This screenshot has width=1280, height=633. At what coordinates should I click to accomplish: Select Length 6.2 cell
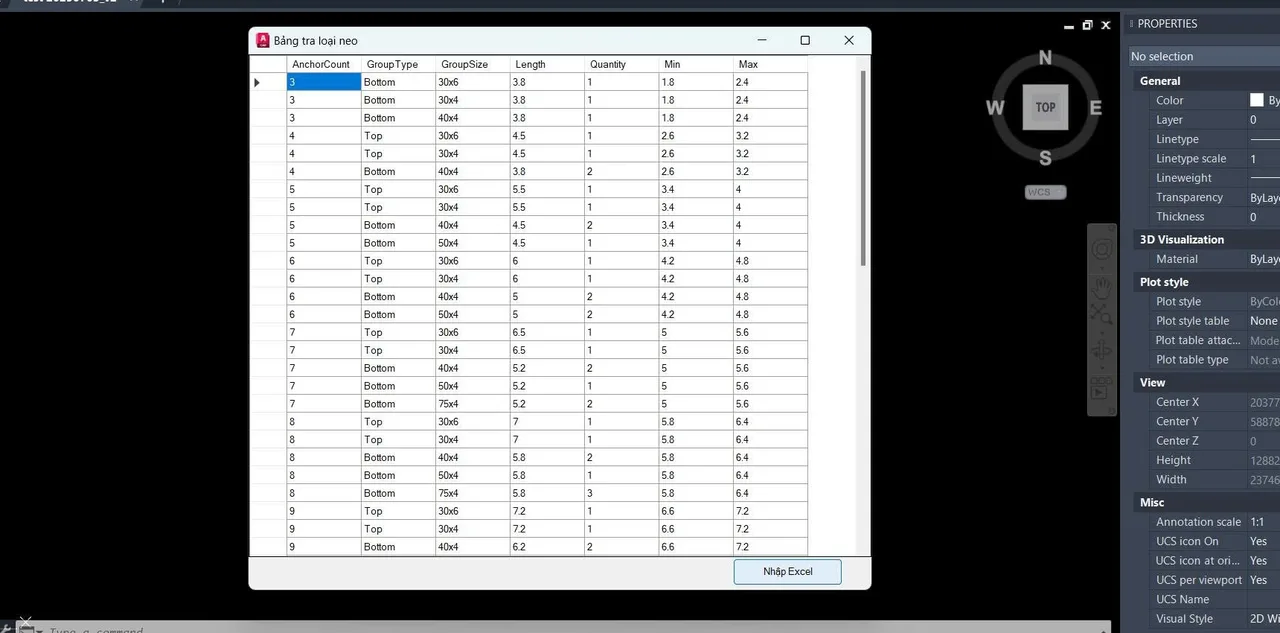pyautogui.click(x=547, y=547)
